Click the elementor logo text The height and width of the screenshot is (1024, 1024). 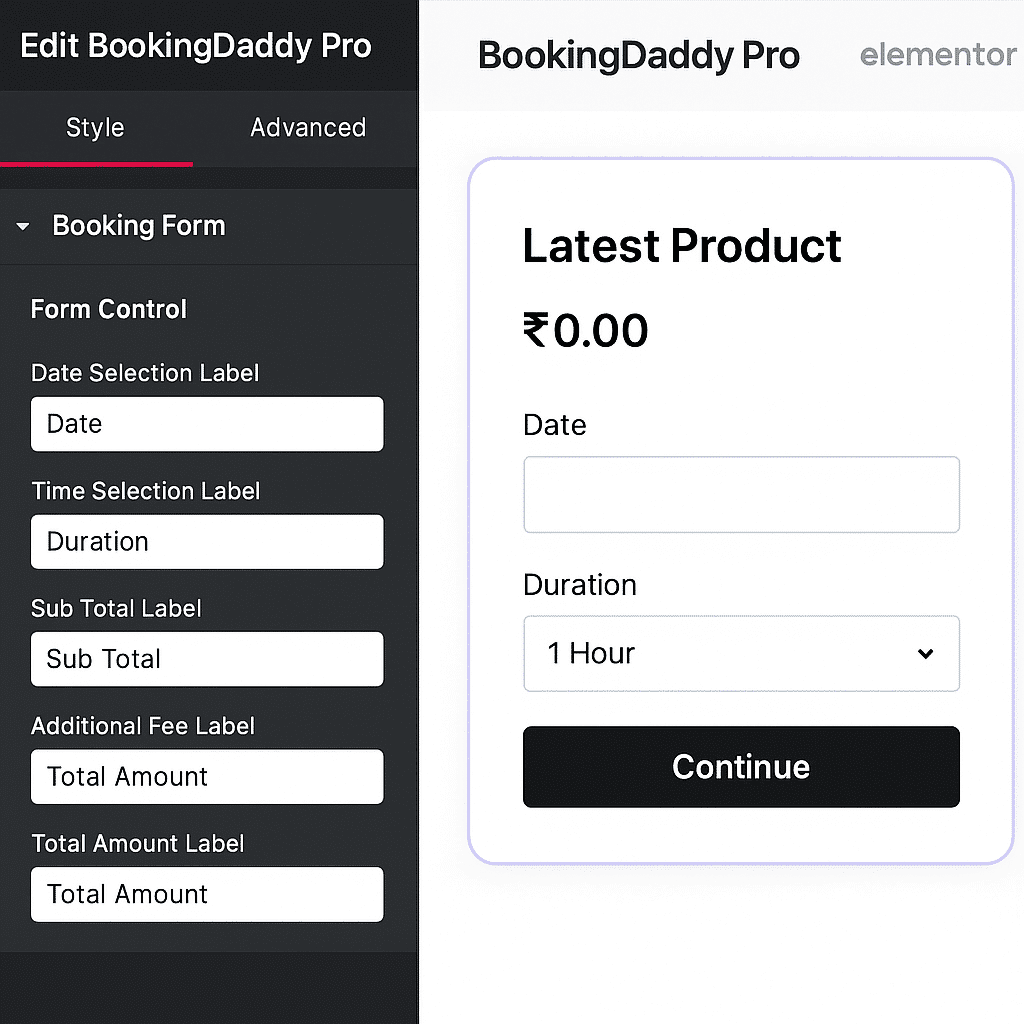click(x=937, y=54)
